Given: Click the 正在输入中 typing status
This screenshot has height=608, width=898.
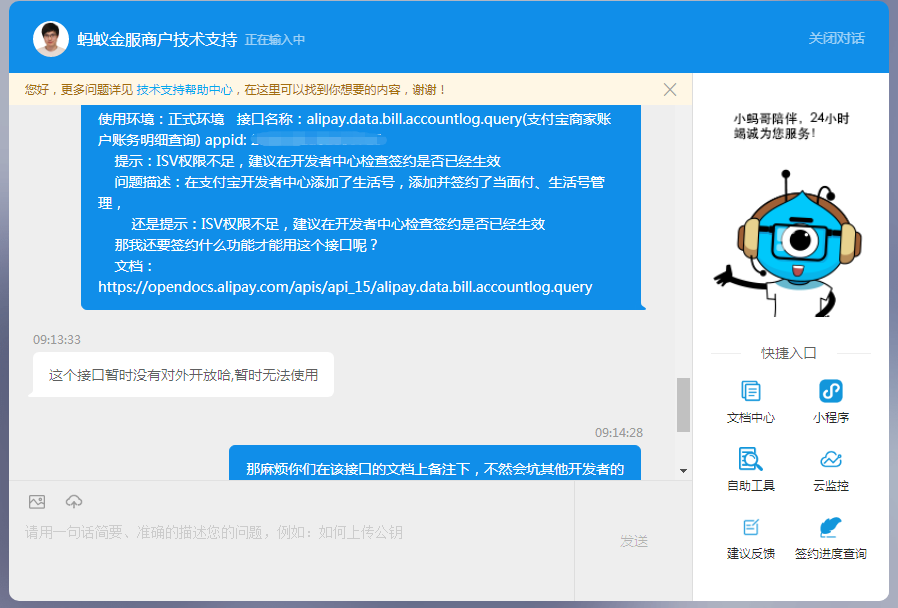Looking at the screenshot, I should point(275,40).
